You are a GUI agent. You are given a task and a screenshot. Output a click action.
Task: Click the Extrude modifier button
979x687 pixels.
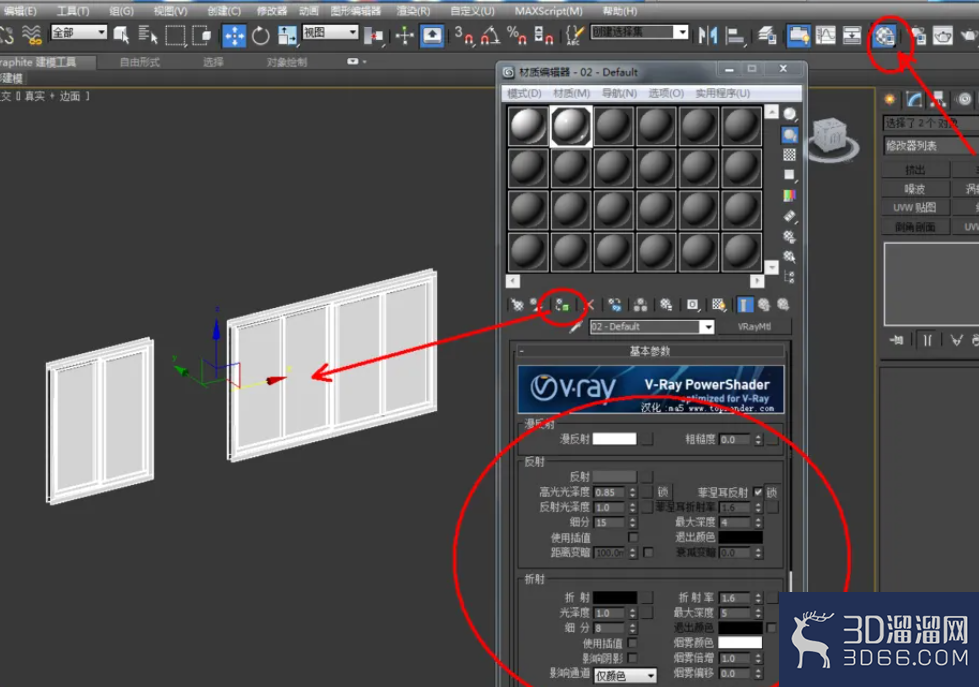click(915, 169)
